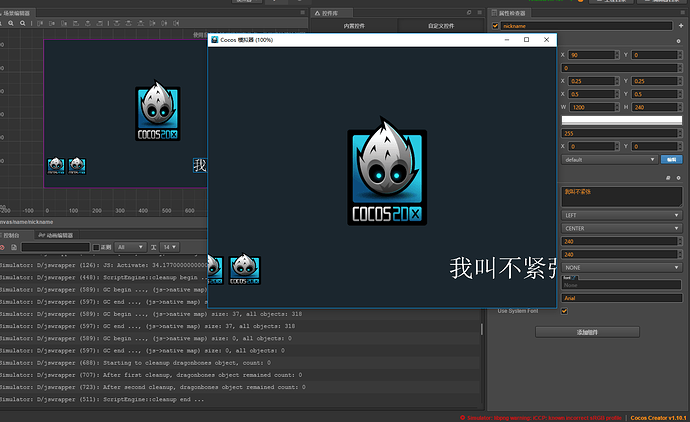Click the Distribute Top icon

[x=117, y=23]
